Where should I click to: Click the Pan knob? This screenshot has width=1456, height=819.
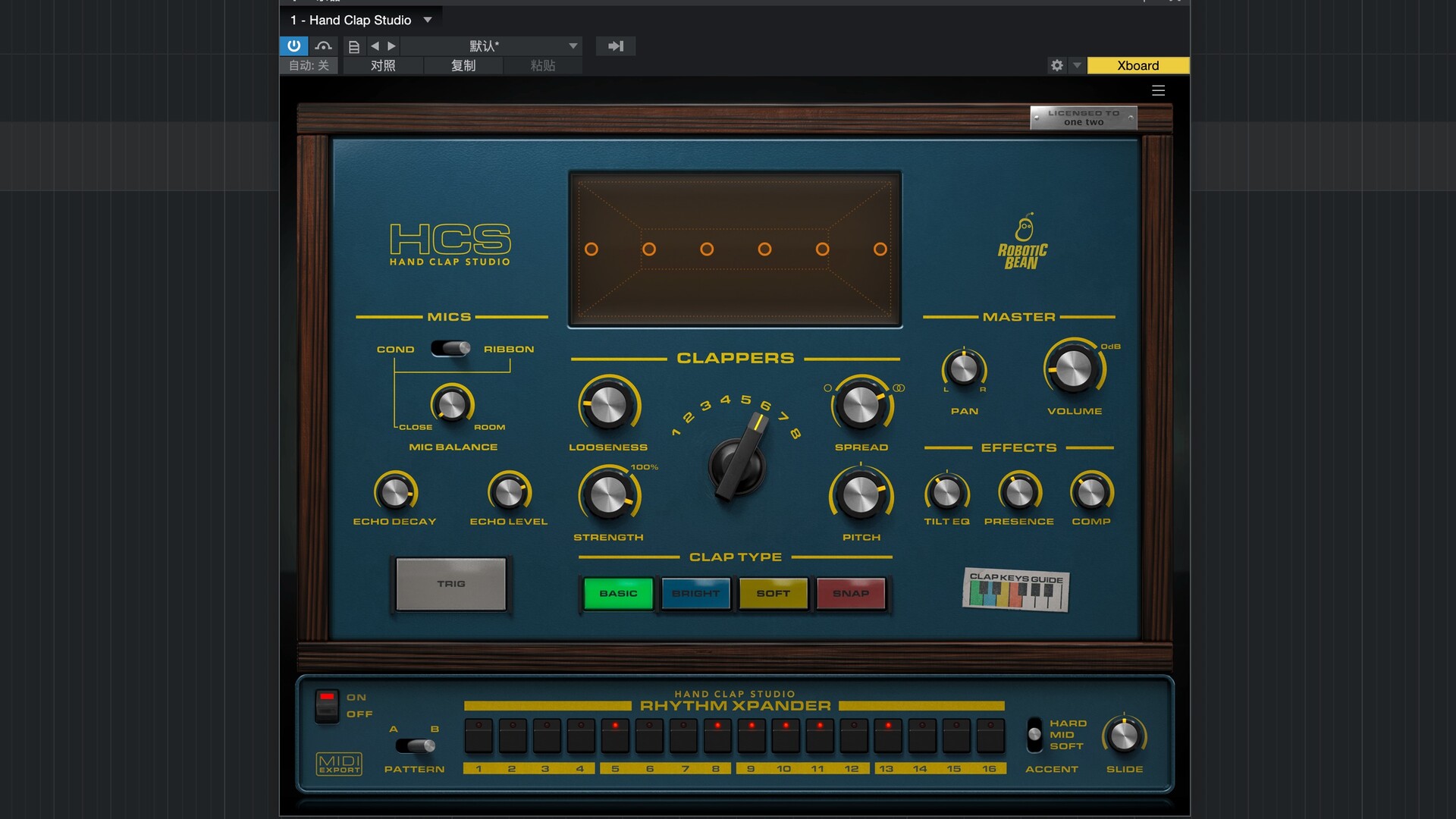click(x=964, y=369)
